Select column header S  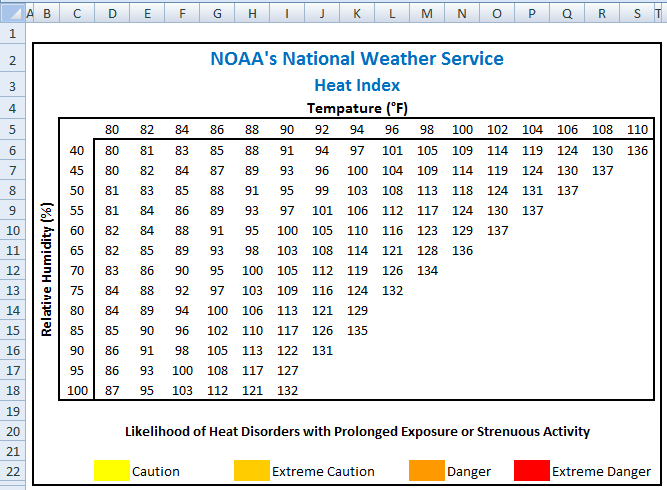[637, 14]
